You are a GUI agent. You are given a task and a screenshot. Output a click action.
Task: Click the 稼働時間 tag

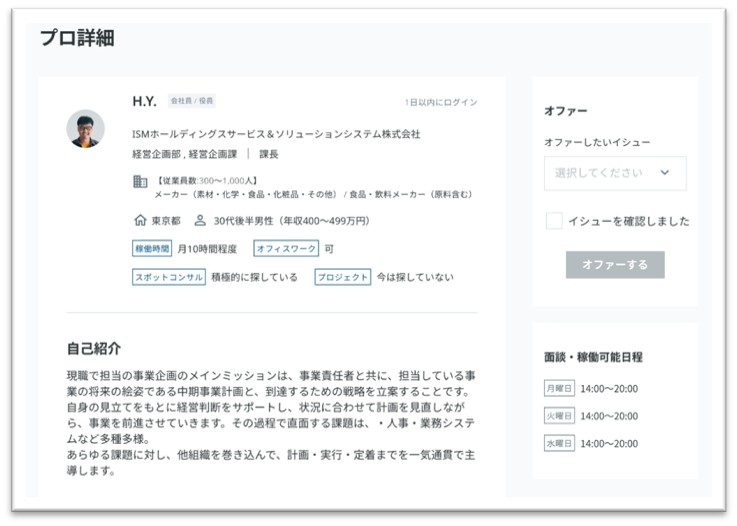pyautogui.click(x=152, y=248)
